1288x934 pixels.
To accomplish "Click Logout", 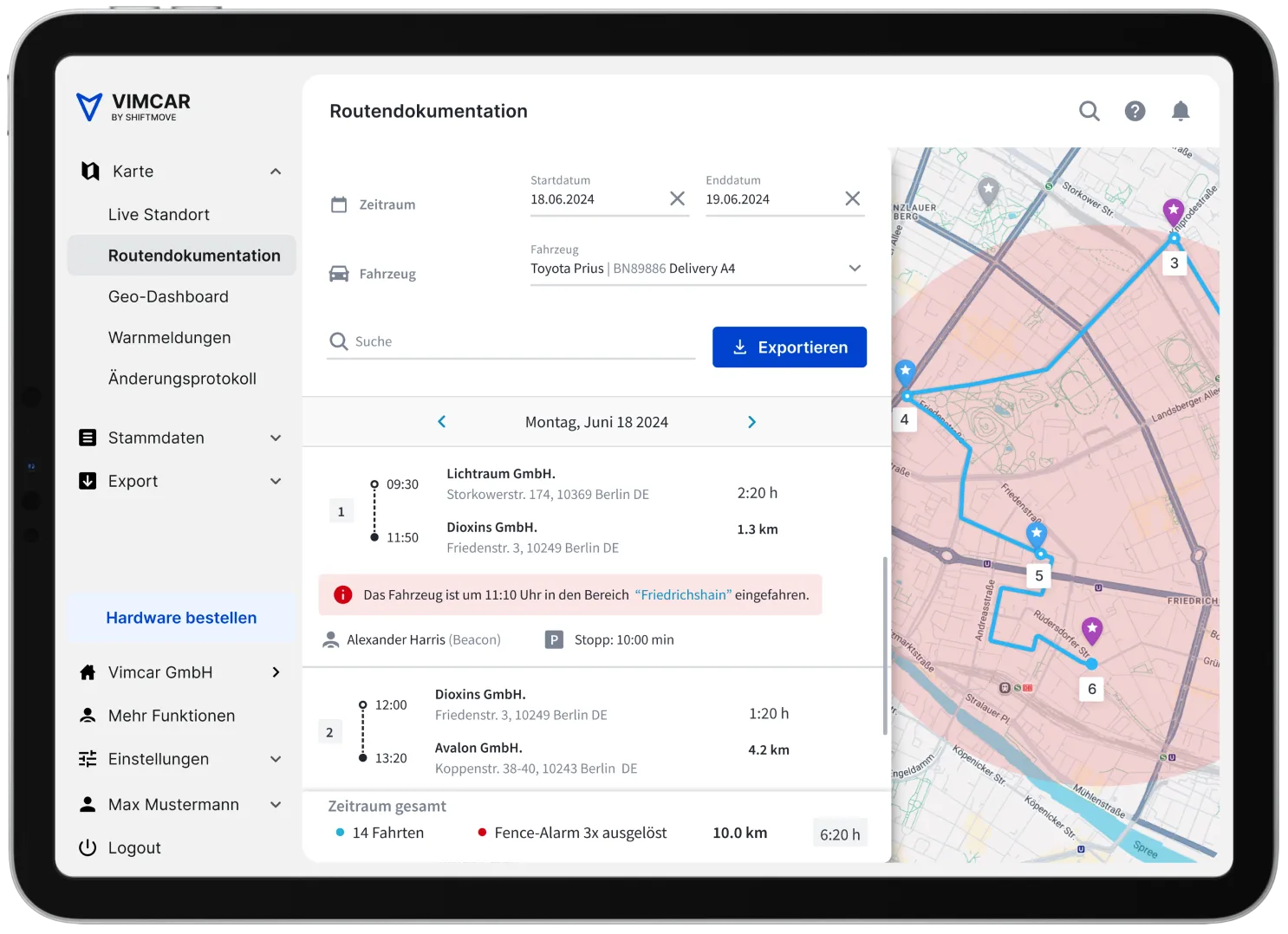I will coord(134,847).
